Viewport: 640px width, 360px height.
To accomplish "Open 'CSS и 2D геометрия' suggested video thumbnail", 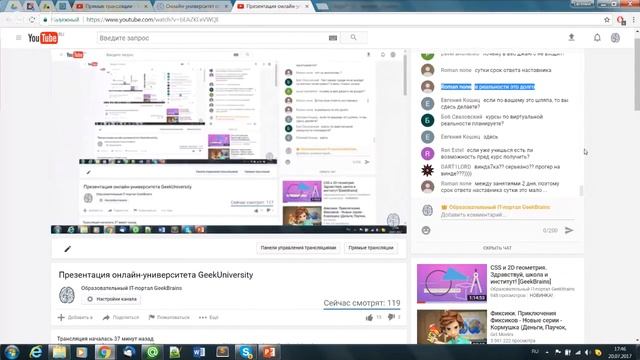I will coord(452,283).
